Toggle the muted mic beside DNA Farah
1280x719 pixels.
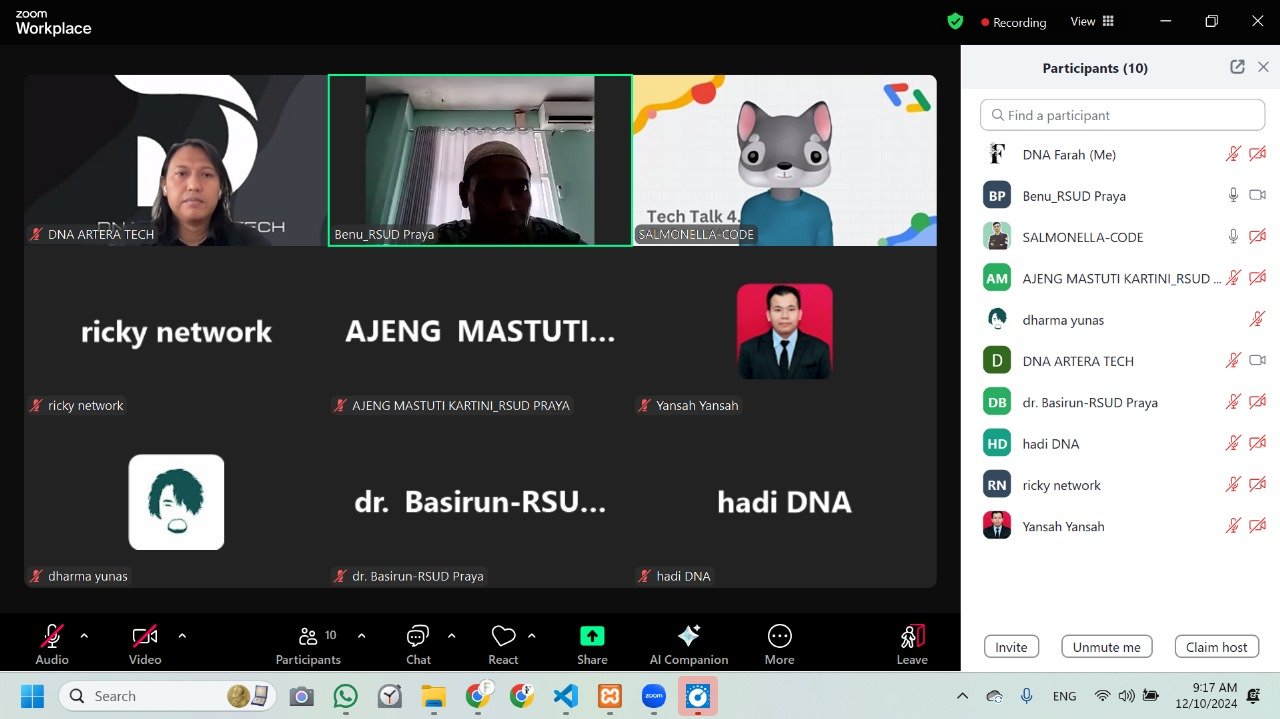click(1232, 154)
